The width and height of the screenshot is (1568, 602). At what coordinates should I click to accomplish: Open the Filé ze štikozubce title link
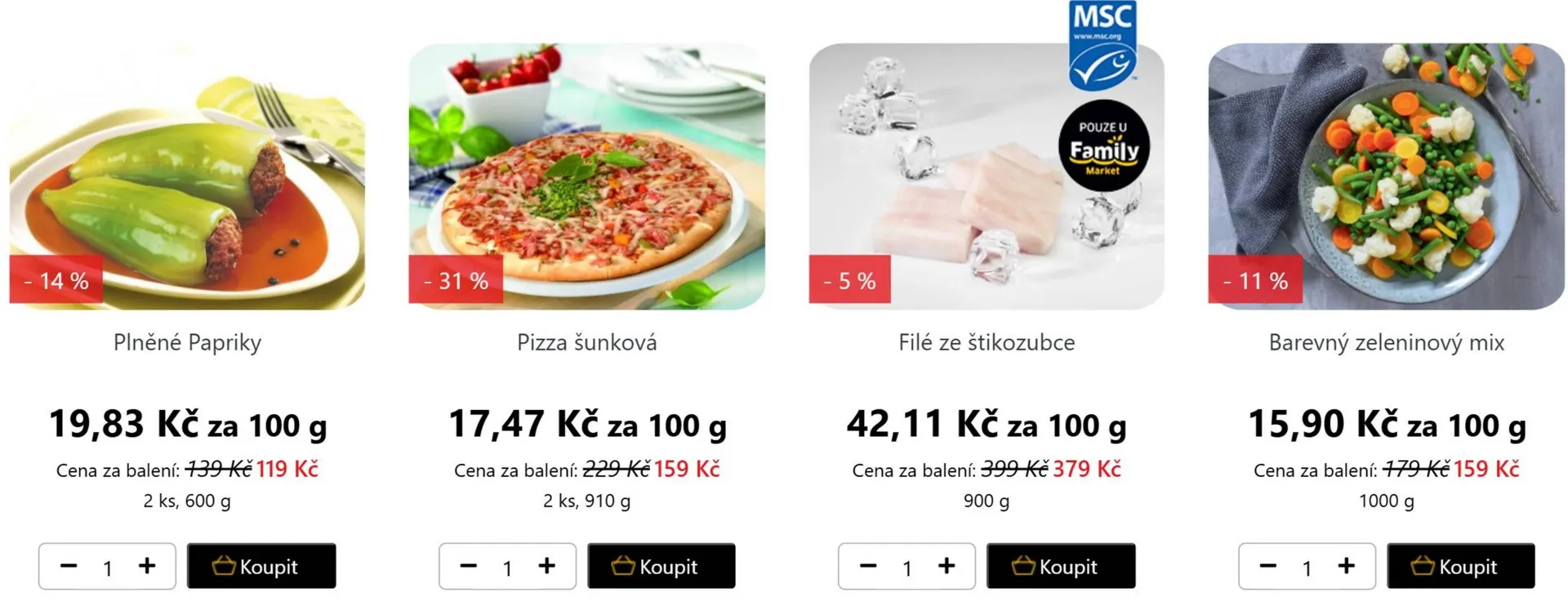pyautogui.click(x=987, y=343)
